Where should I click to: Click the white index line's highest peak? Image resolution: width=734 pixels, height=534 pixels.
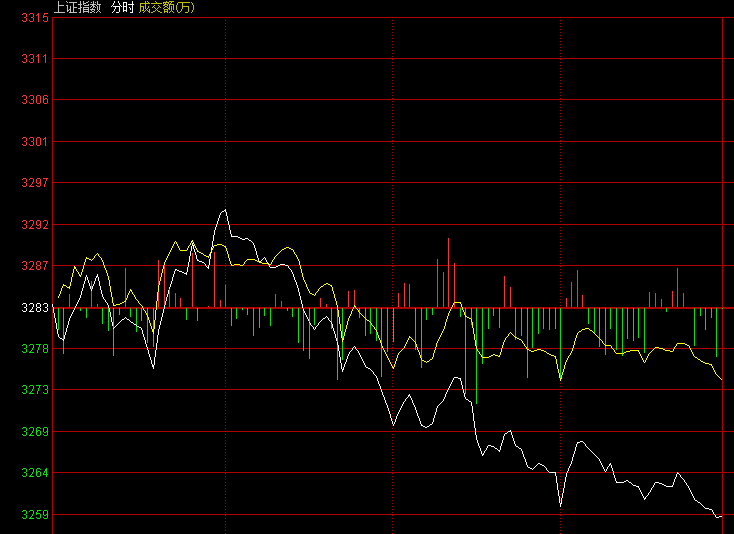click(x=225, y=210)
